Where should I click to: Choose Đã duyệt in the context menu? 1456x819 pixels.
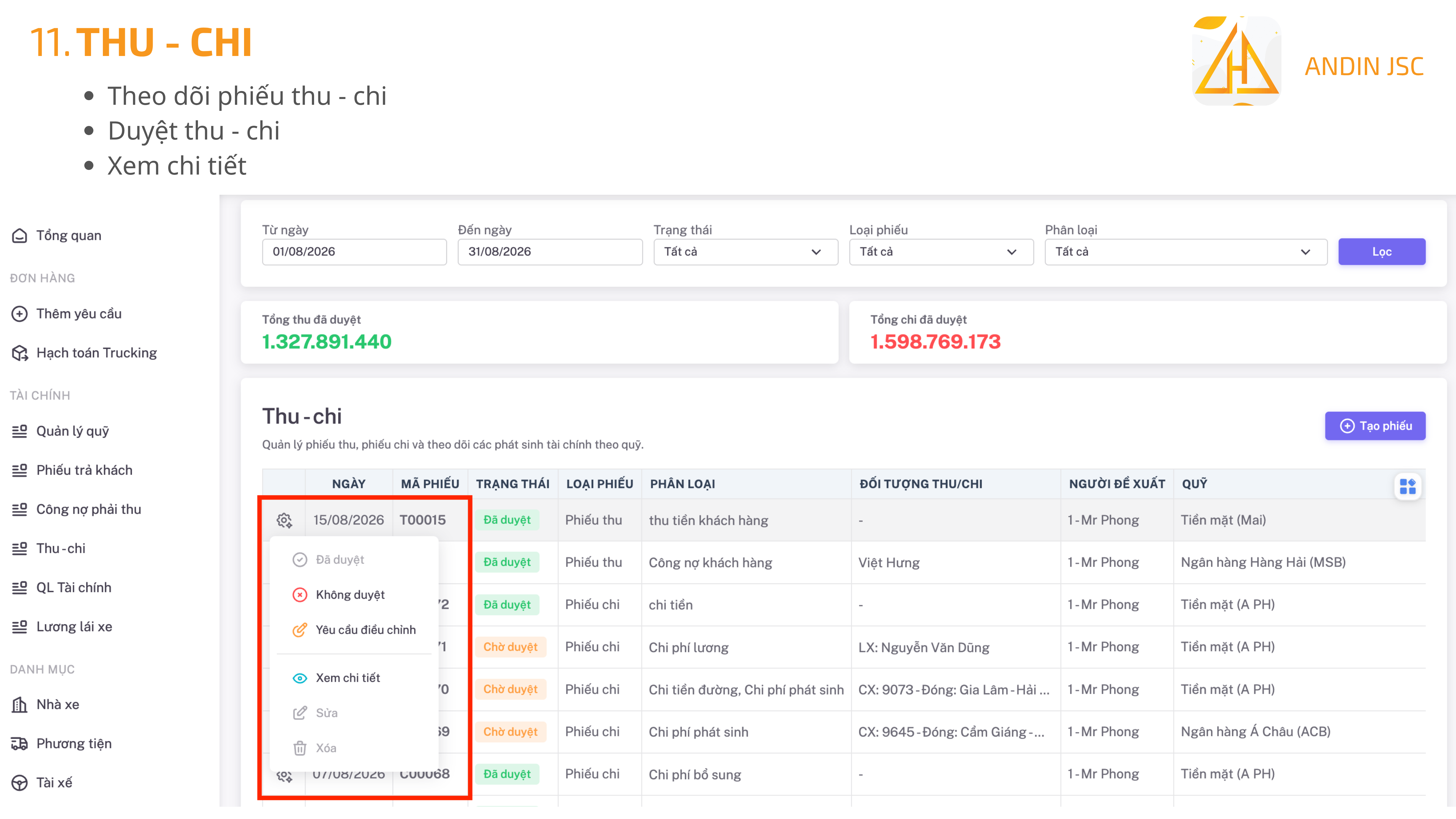coord(354,560)
